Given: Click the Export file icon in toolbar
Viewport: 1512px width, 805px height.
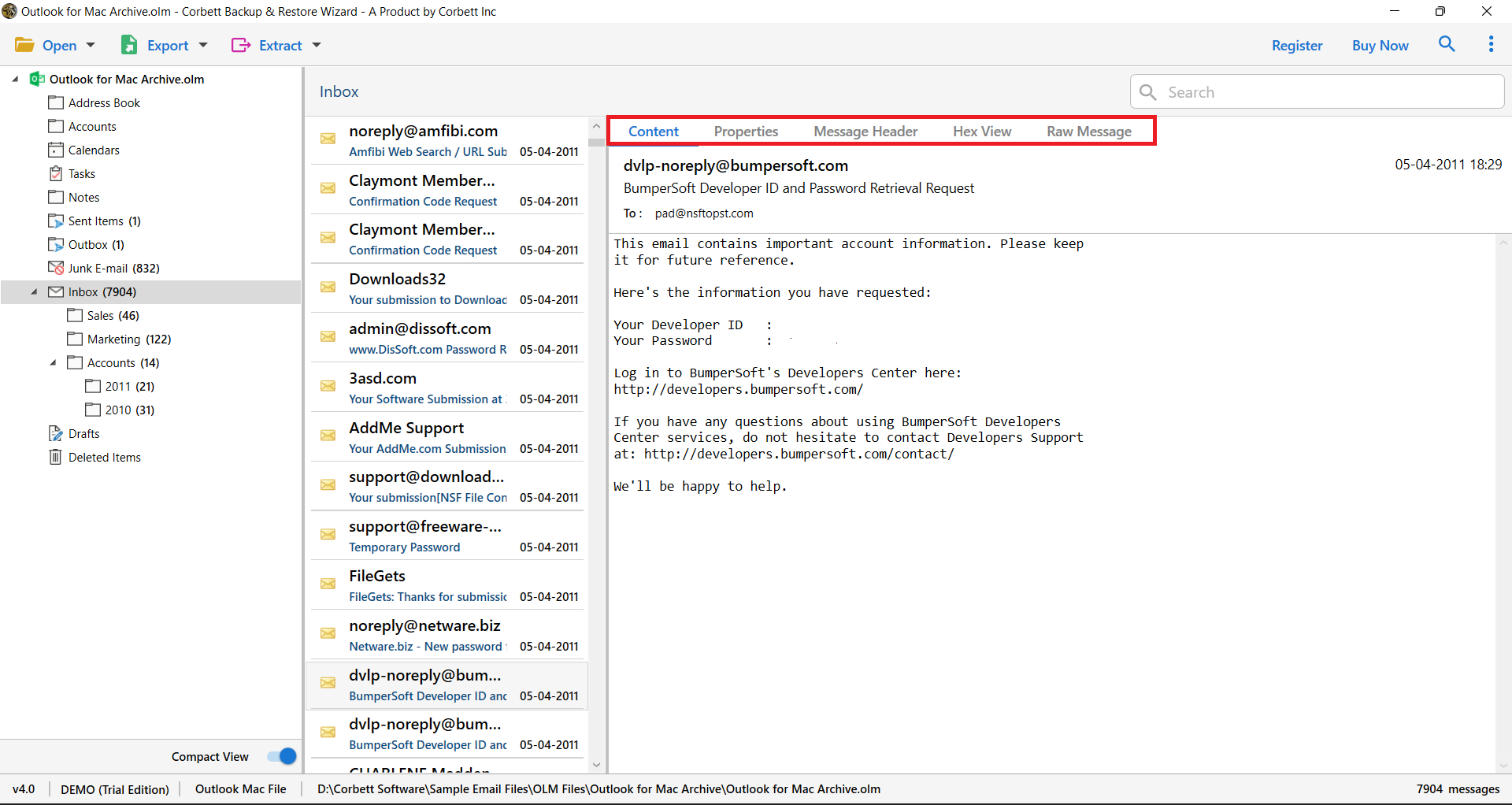Looking at the screenshot, I should point(129,45).
